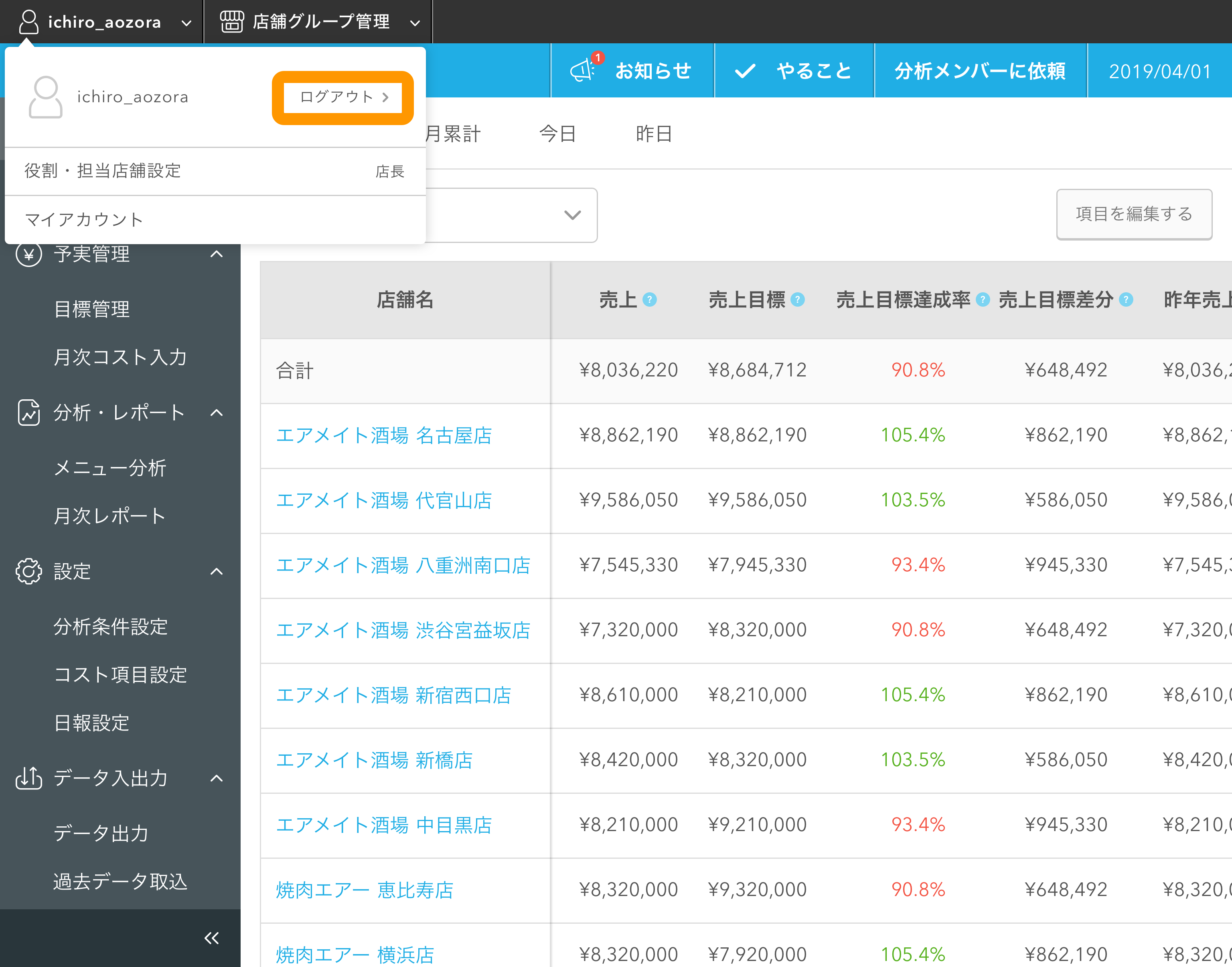
Task: Open 分析条件設定 in the sidebar
Action: click(x=111, y=627)
